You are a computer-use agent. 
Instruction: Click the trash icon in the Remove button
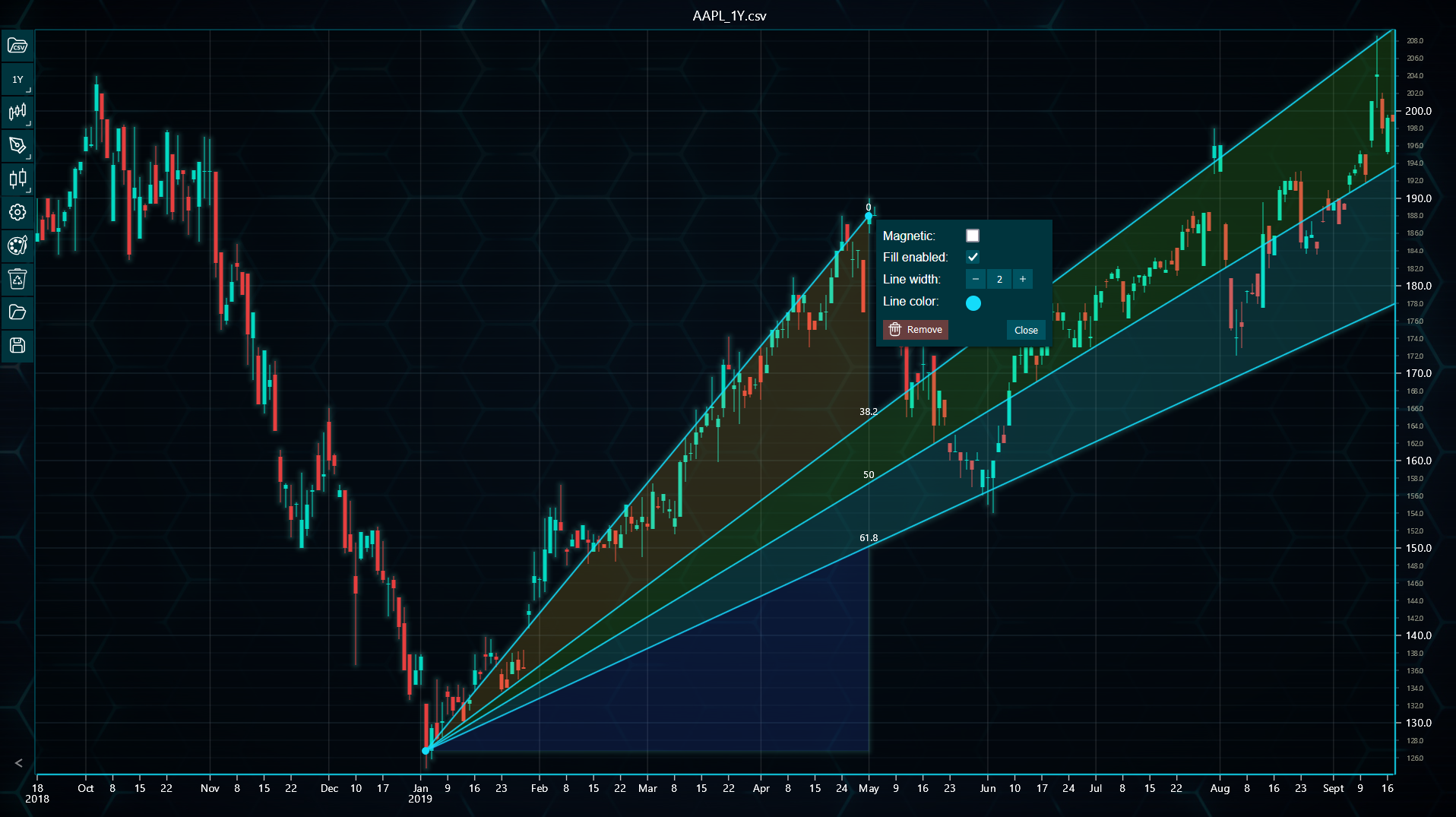[895, 329]
